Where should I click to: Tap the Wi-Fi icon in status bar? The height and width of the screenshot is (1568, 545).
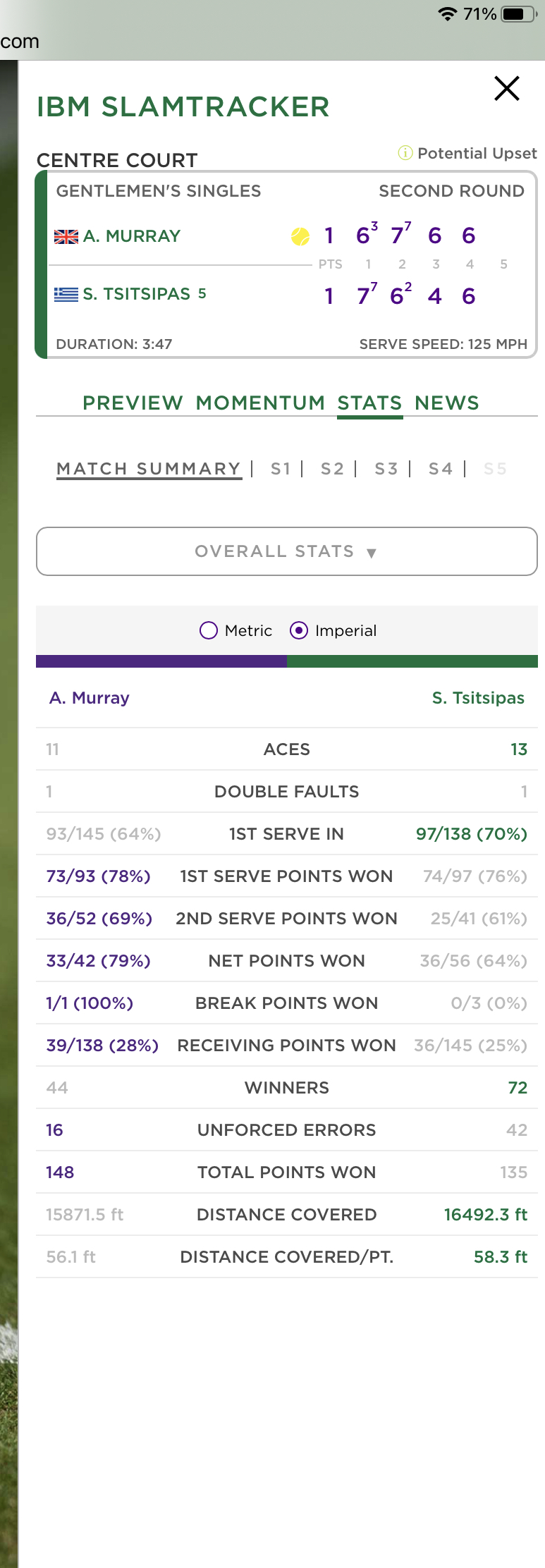tap(448, 14)
